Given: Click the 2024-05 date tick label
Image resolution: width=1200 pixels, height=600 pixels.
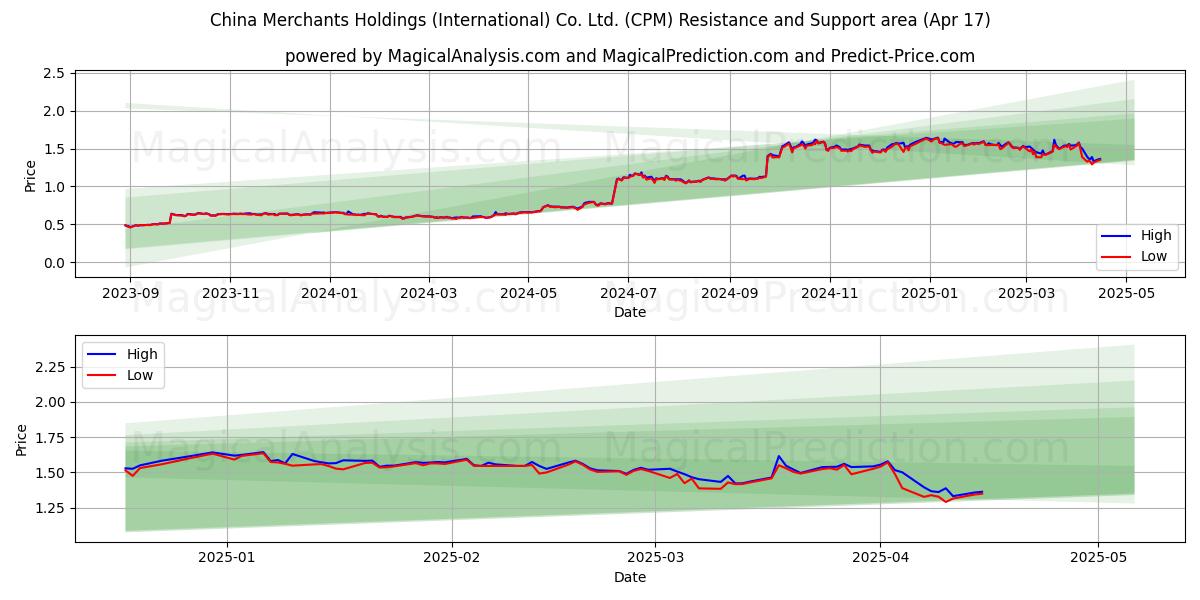Looking at the screenshot, I should (528, 293).
